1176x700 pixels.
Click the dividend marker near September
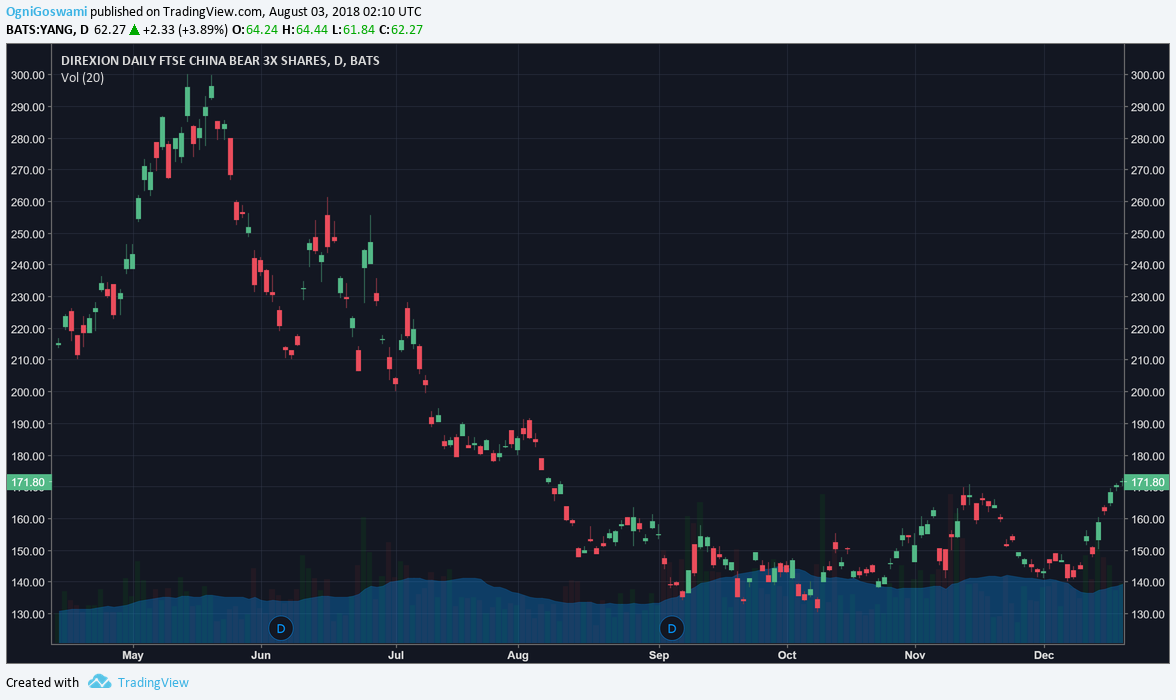tap(671, 629)
